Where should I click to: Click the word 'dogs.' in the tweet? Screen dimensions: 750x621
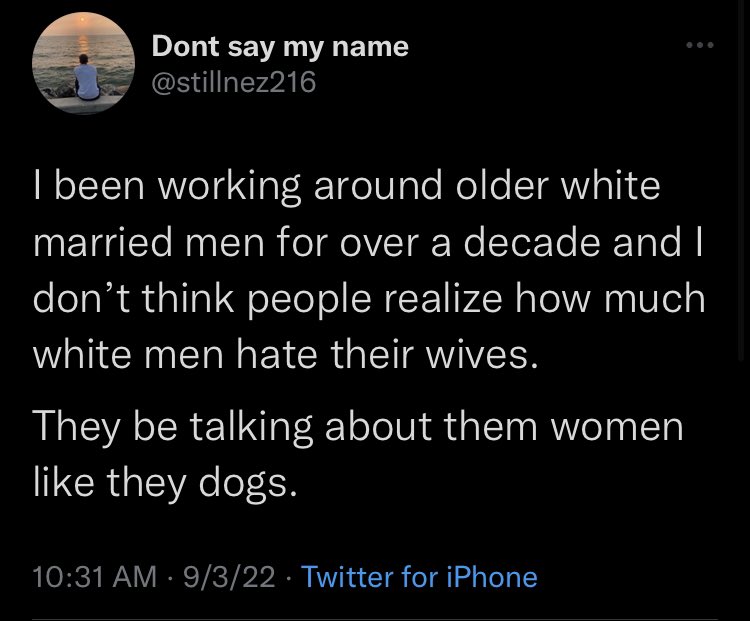248,485
